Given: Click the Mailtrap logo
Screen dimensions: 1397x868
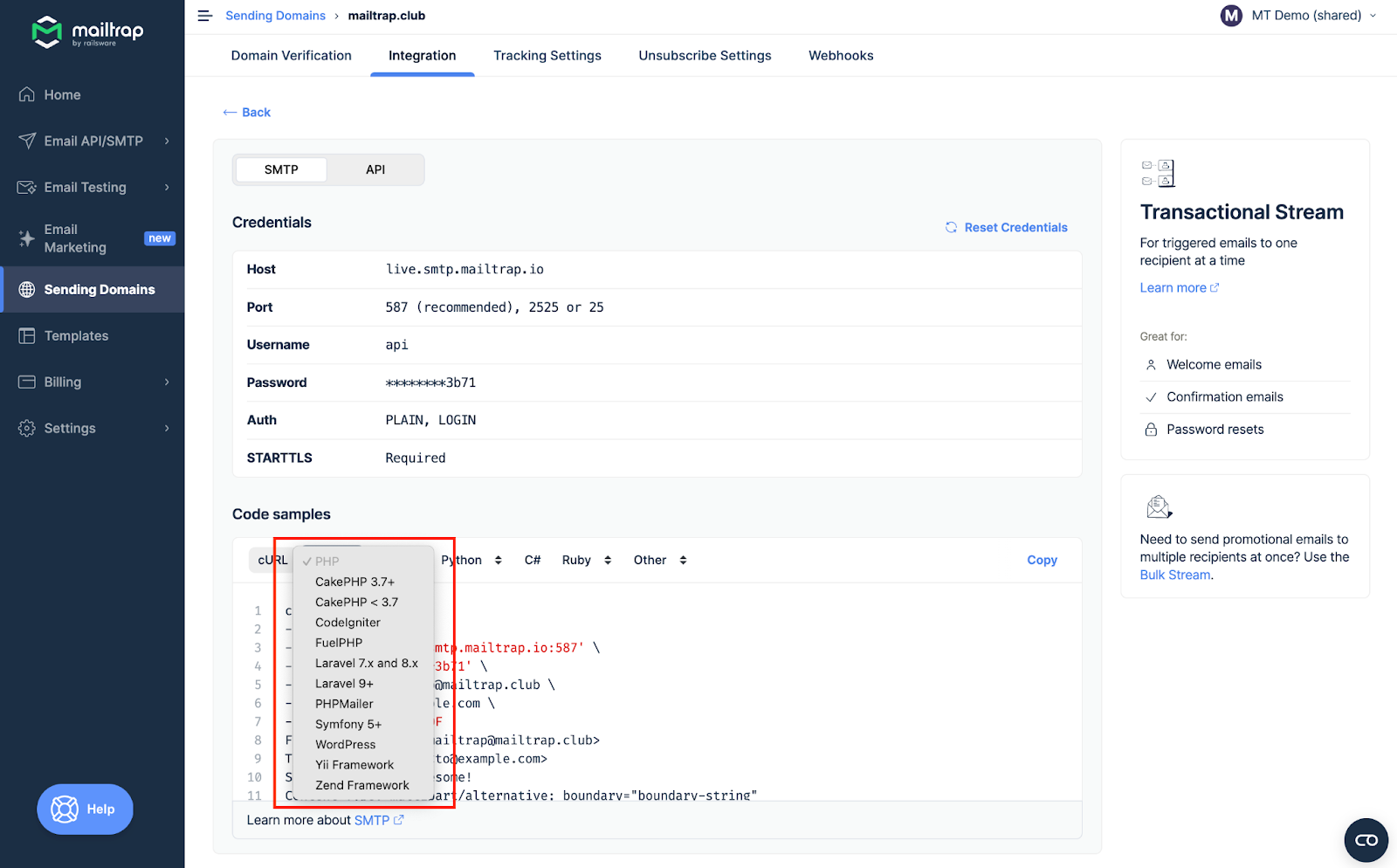Looking at the screenshot, I should [x=88, y=32].
